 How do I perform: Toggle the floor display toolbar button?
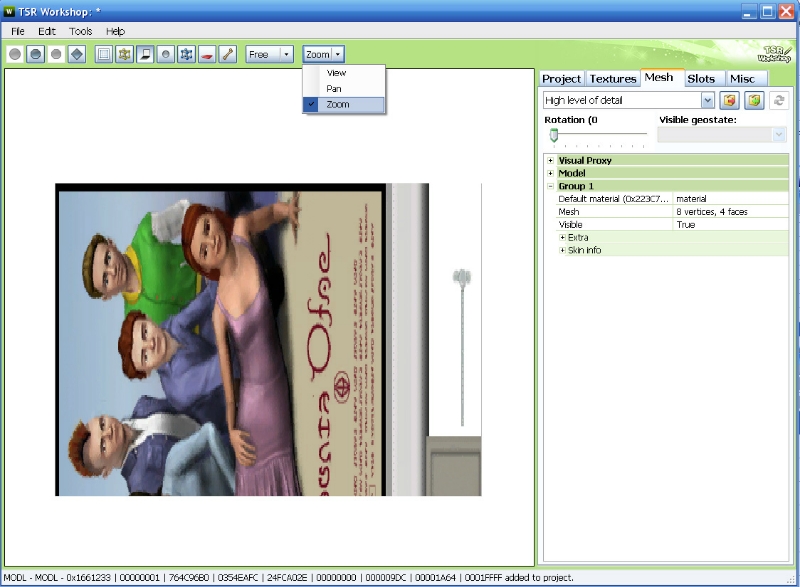pyautogui.click(x=145, y=54)
